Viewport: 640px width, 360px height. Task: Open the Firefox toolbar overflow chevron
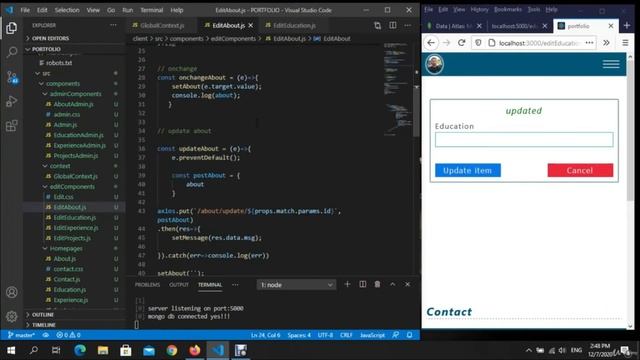click(x=607, y=42)
